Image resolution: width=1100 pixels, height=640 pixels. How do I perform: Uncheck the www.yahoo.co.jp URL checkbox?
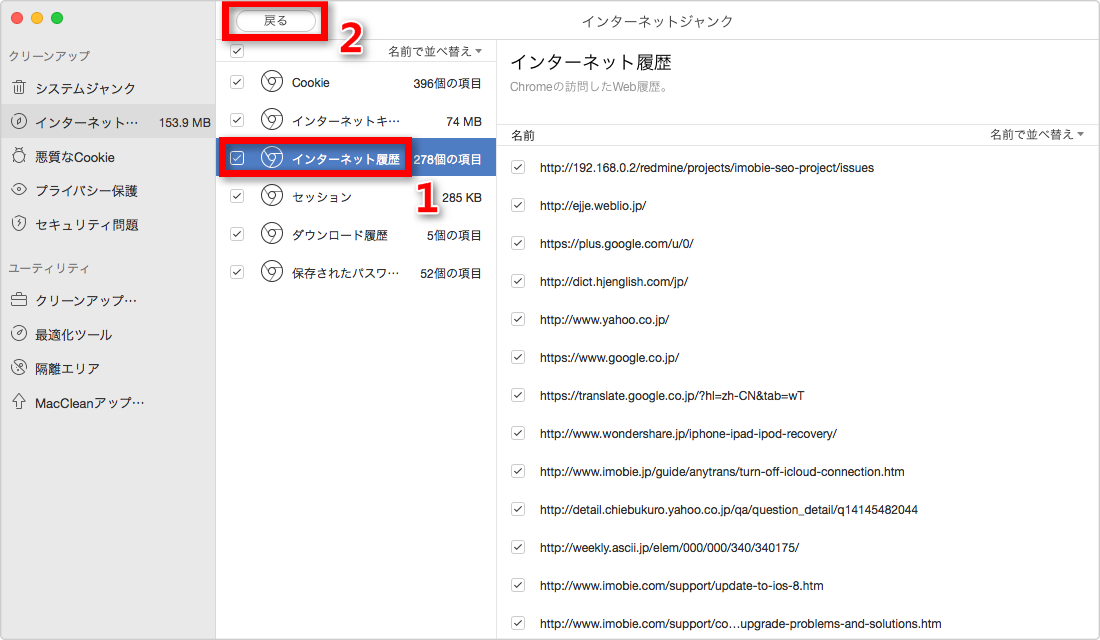pyautogui.click(x=518, y=319)
